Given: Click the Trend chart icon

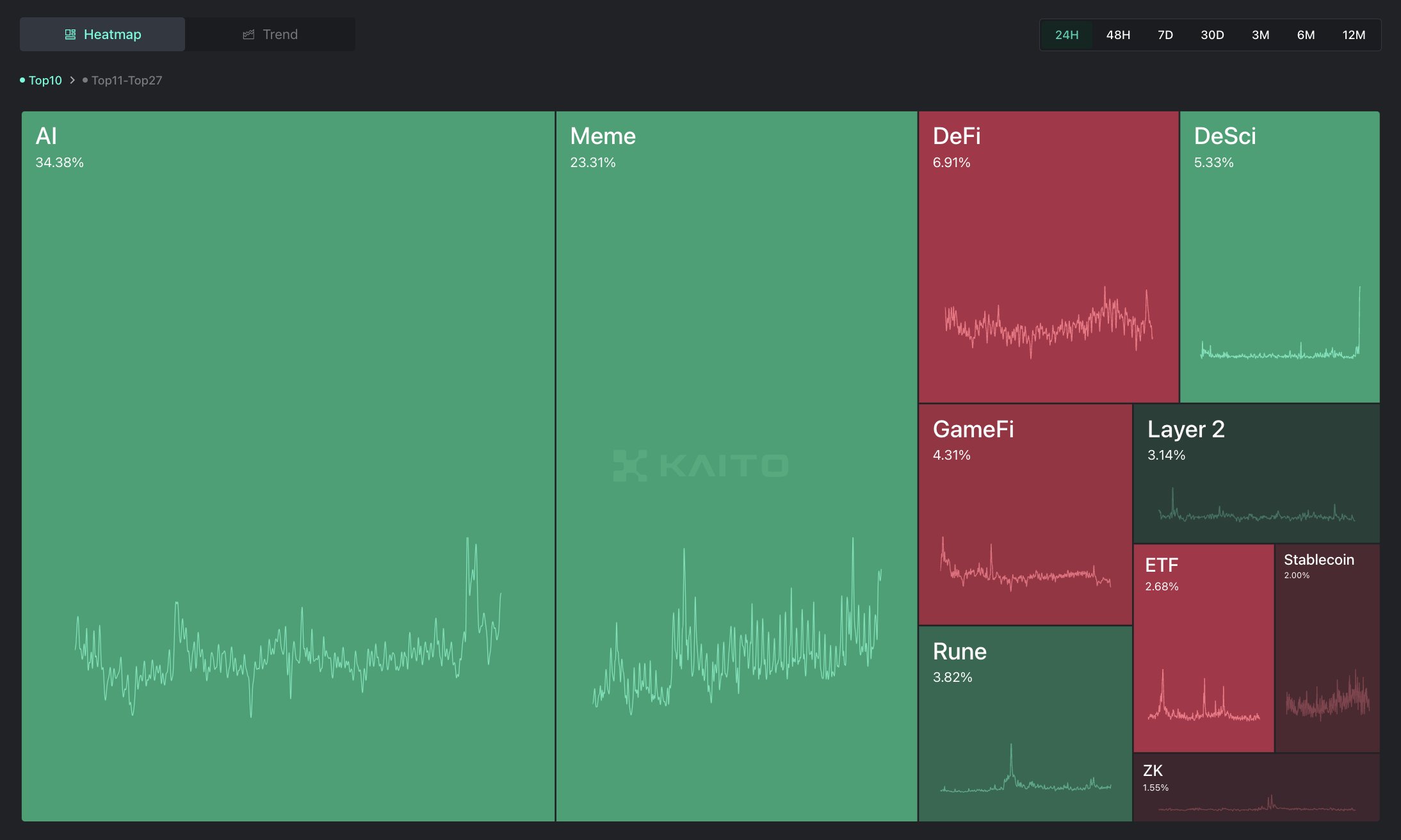Looking at the screenshot, I should click(248, 35).
